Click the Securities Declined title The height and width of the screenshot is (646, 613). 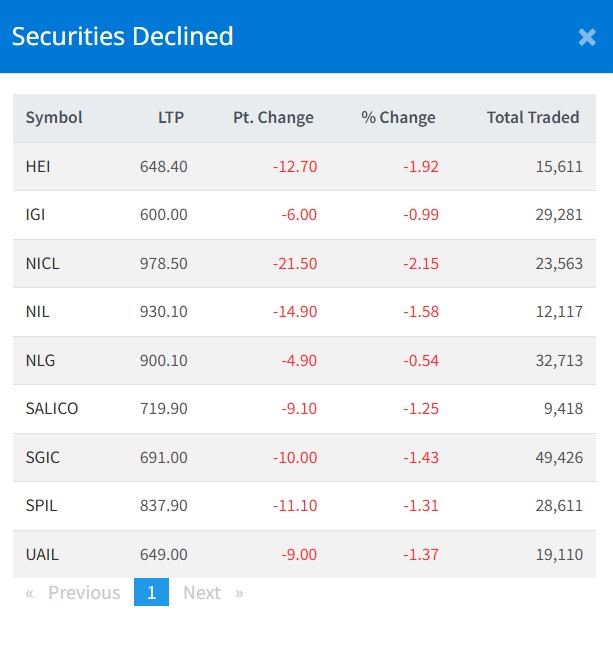pos(122,37)
